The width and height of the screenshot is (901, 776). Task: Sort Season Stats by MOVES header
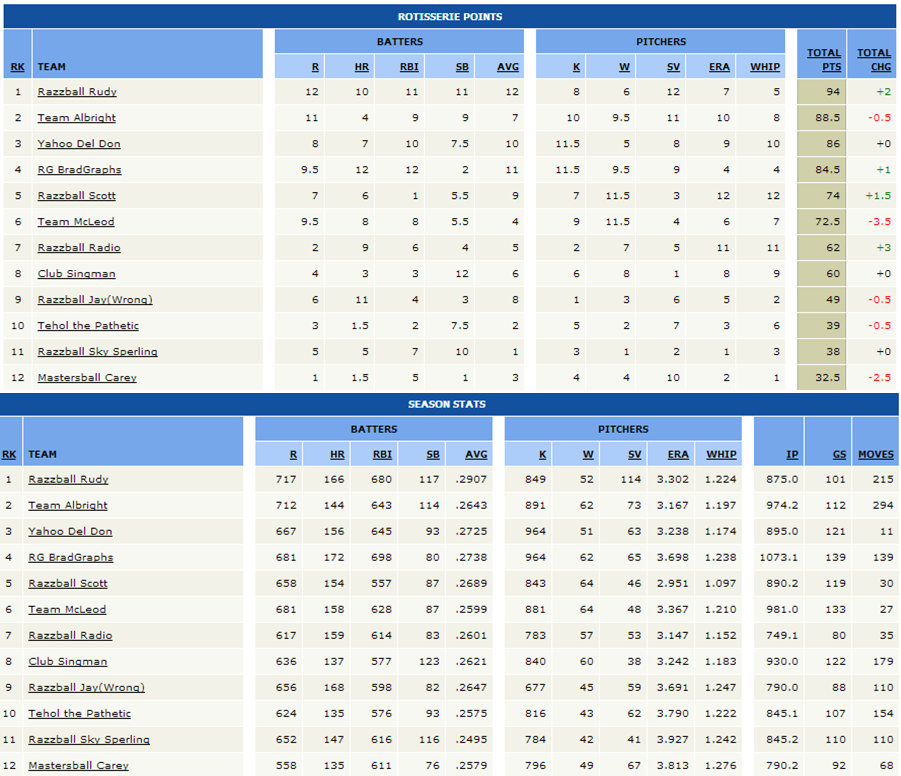[x=876, y=454]
